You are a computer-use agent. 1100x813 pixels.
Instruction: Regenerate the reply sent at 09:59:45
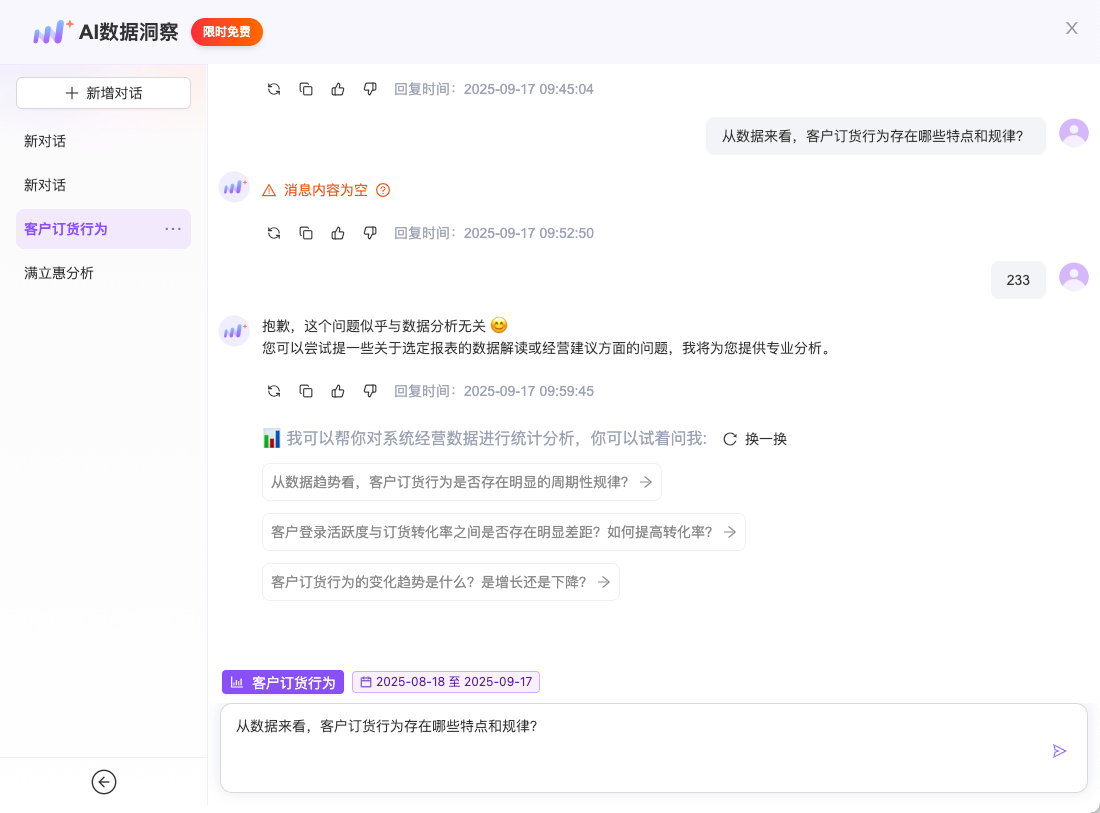pyautogui.click(x=274, y=391)
